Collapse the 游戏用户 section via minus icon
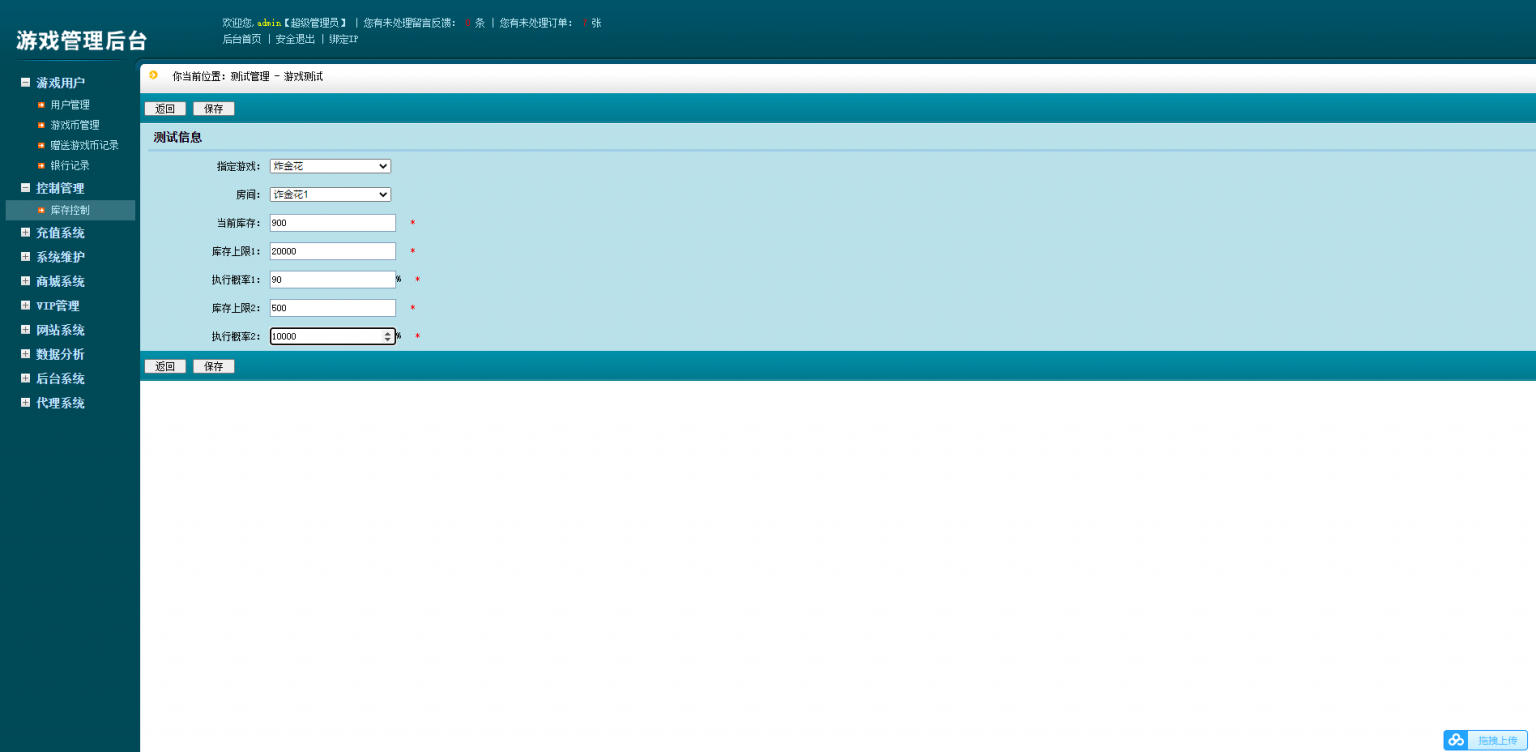The width and height of the screenshot is (1536, 752). [25, 83]
